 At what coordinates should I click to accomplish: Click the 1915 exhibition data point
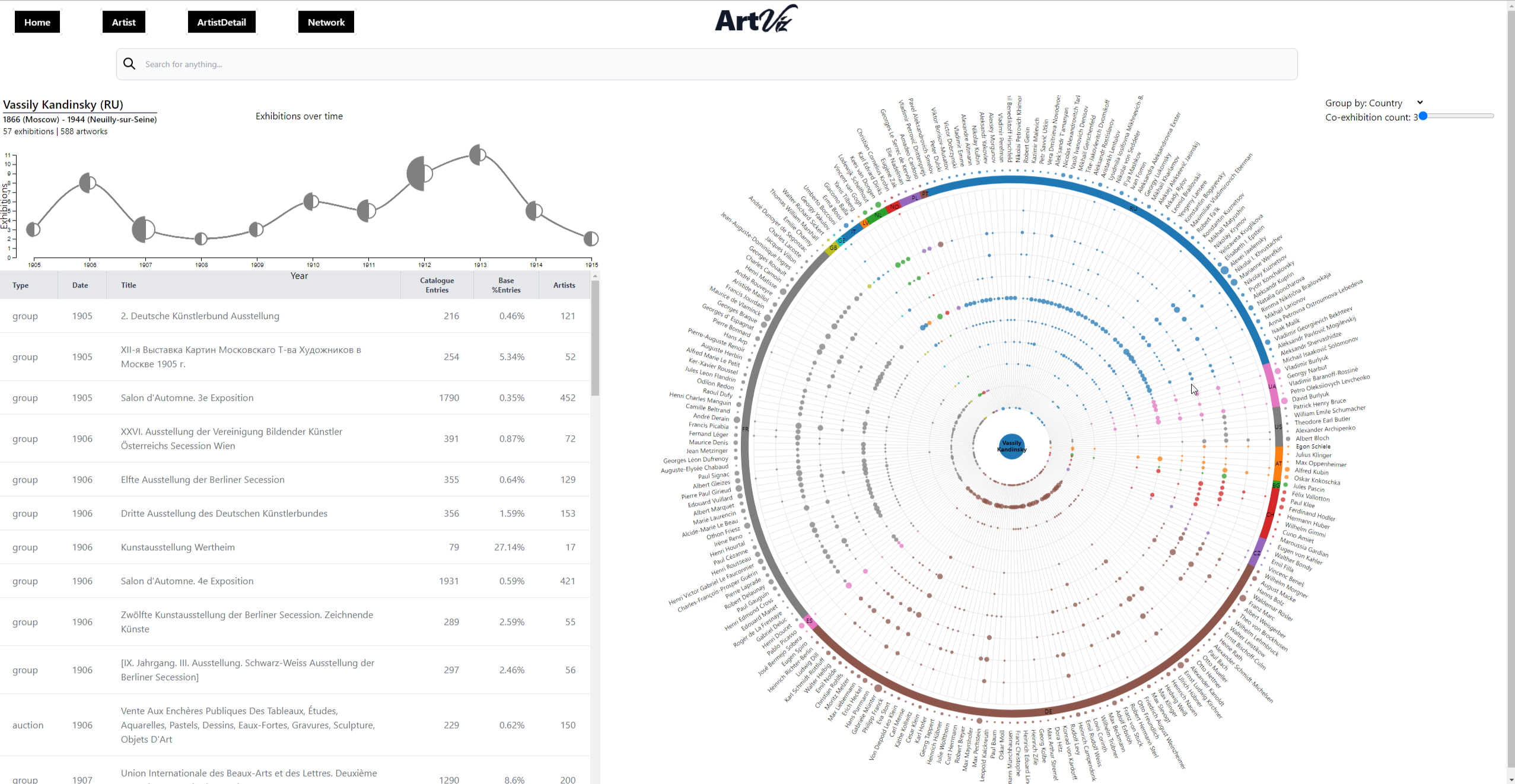(591, 238)
